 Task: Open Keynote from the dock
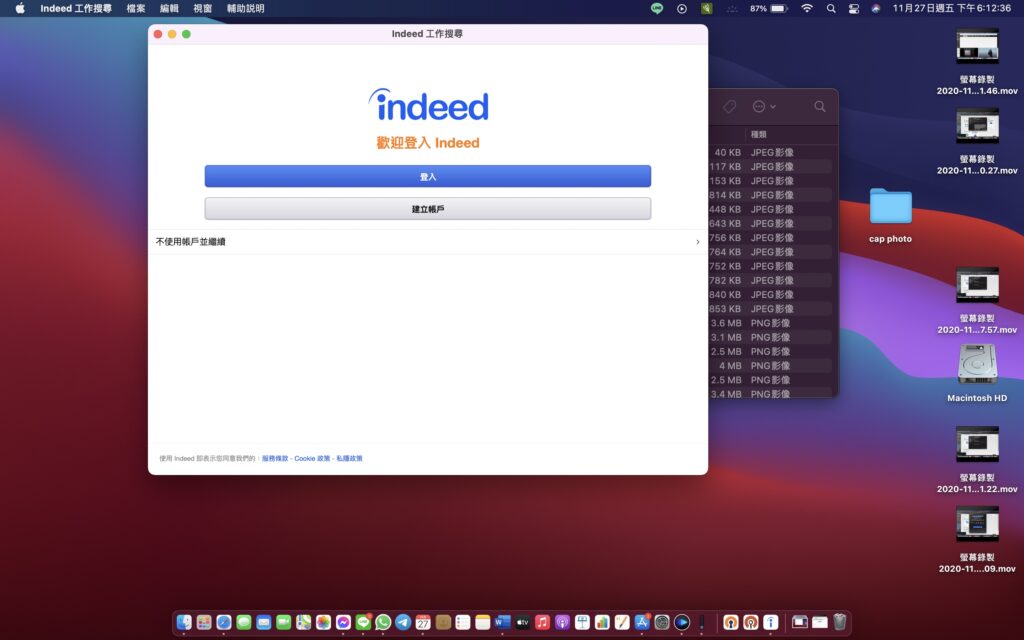tap(582, 622)
